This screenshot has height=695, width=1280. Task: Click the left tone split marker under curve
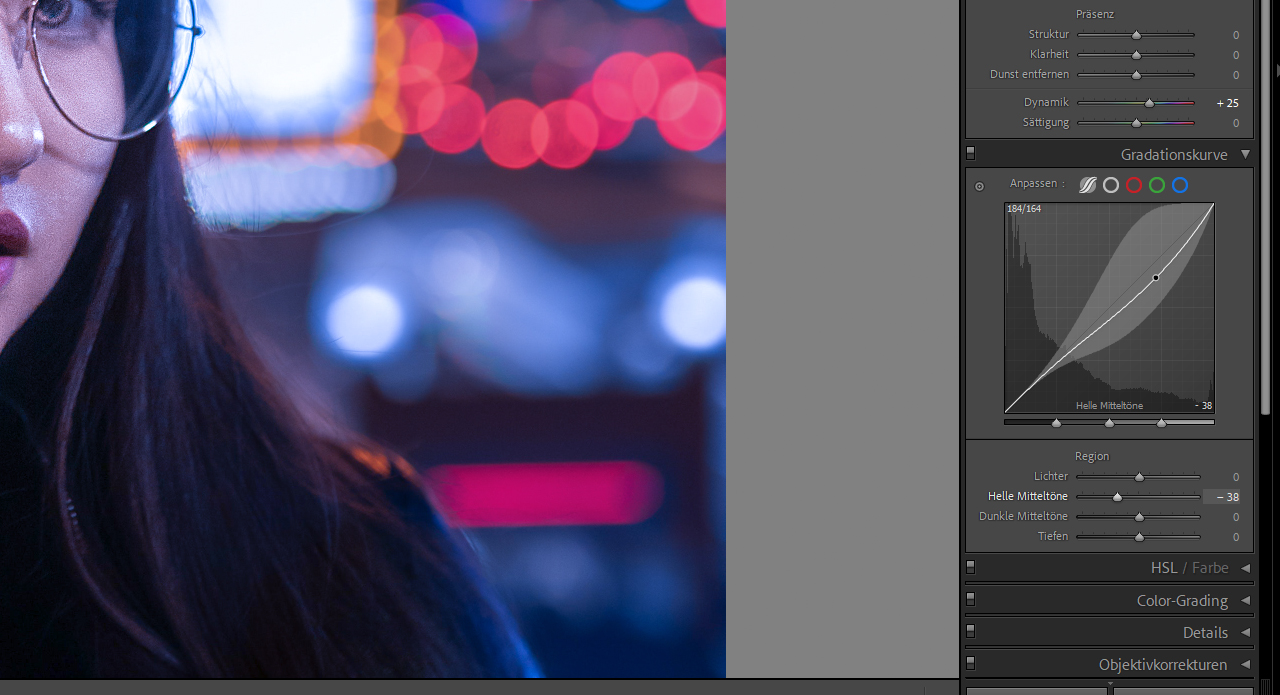click(1056, 423)
